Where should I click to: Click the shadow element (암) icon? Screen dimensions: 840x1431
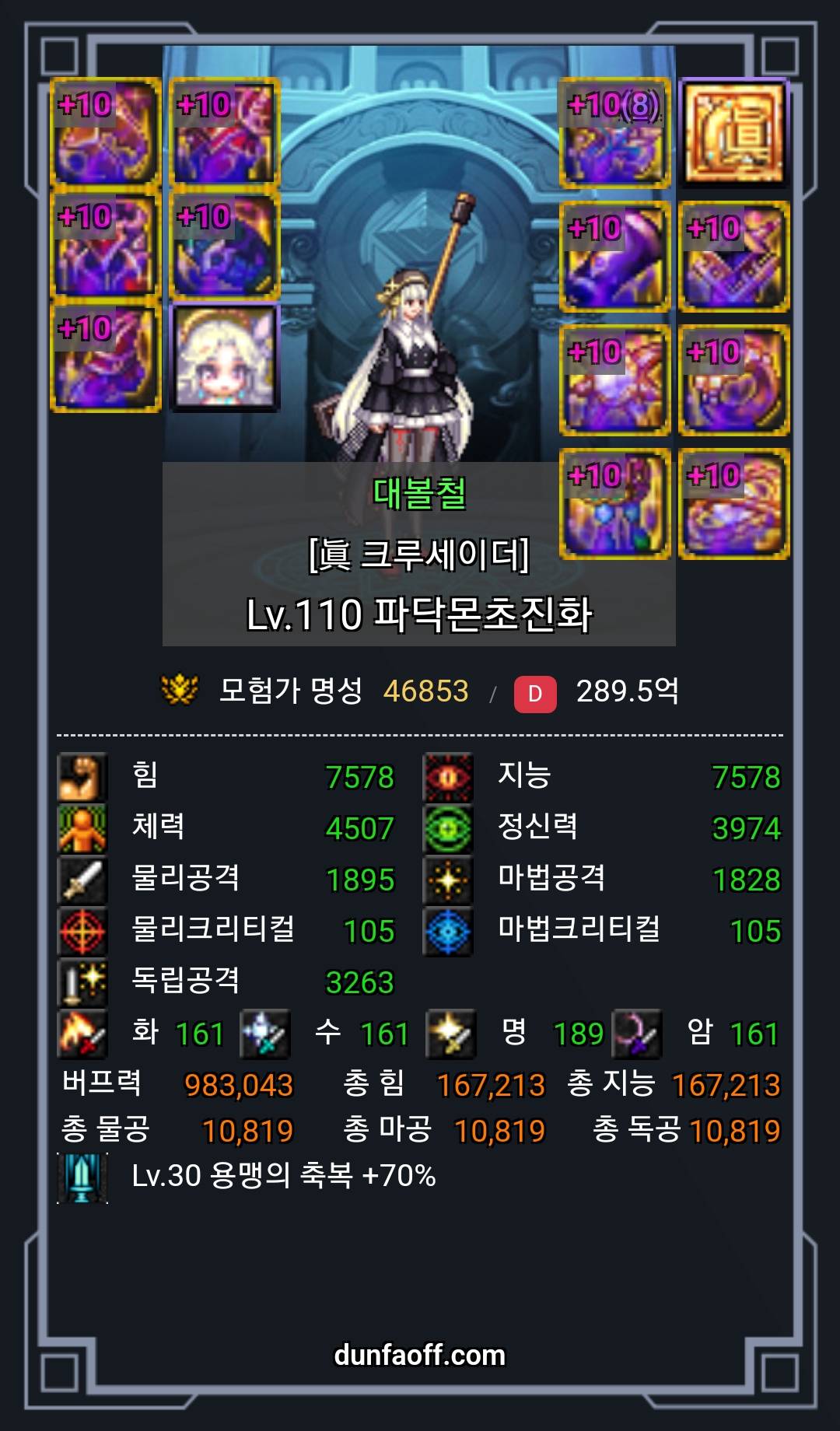[x=637, y=1034]
